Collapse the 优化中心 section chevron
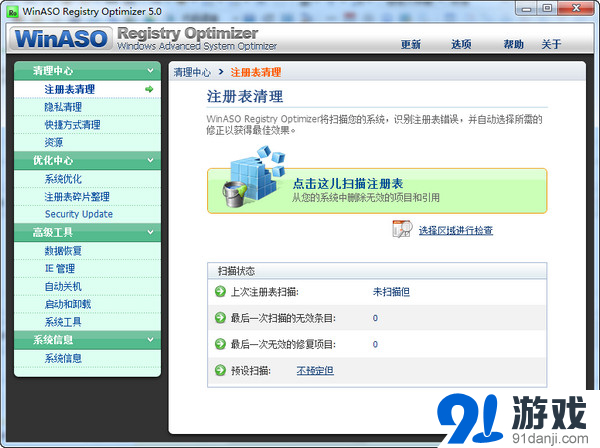This screenshot has width=600, height=448. point(150,160)
